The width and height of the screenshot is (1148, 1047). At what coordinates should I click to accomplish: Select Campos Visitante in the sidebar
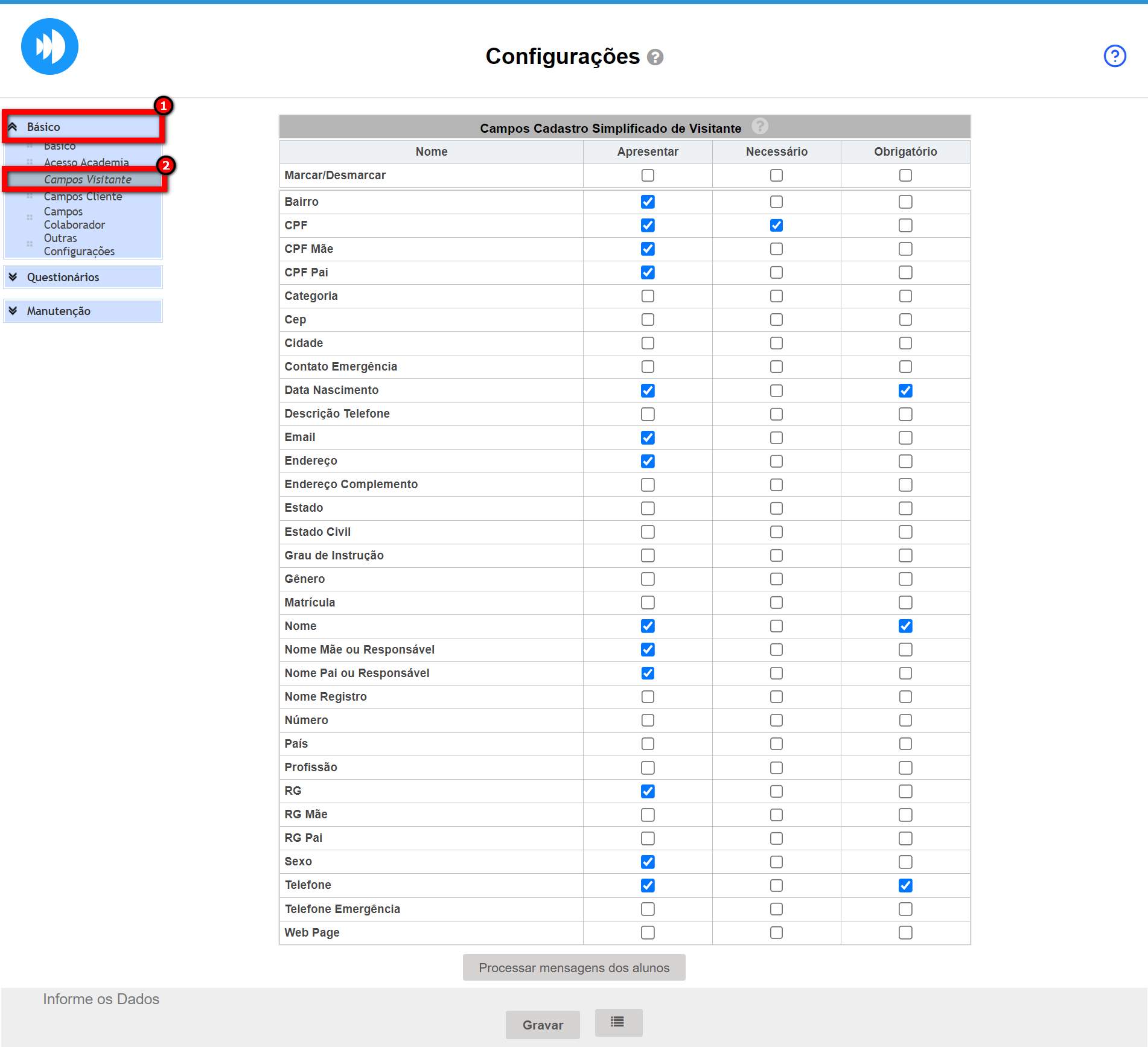pos(88,179)
